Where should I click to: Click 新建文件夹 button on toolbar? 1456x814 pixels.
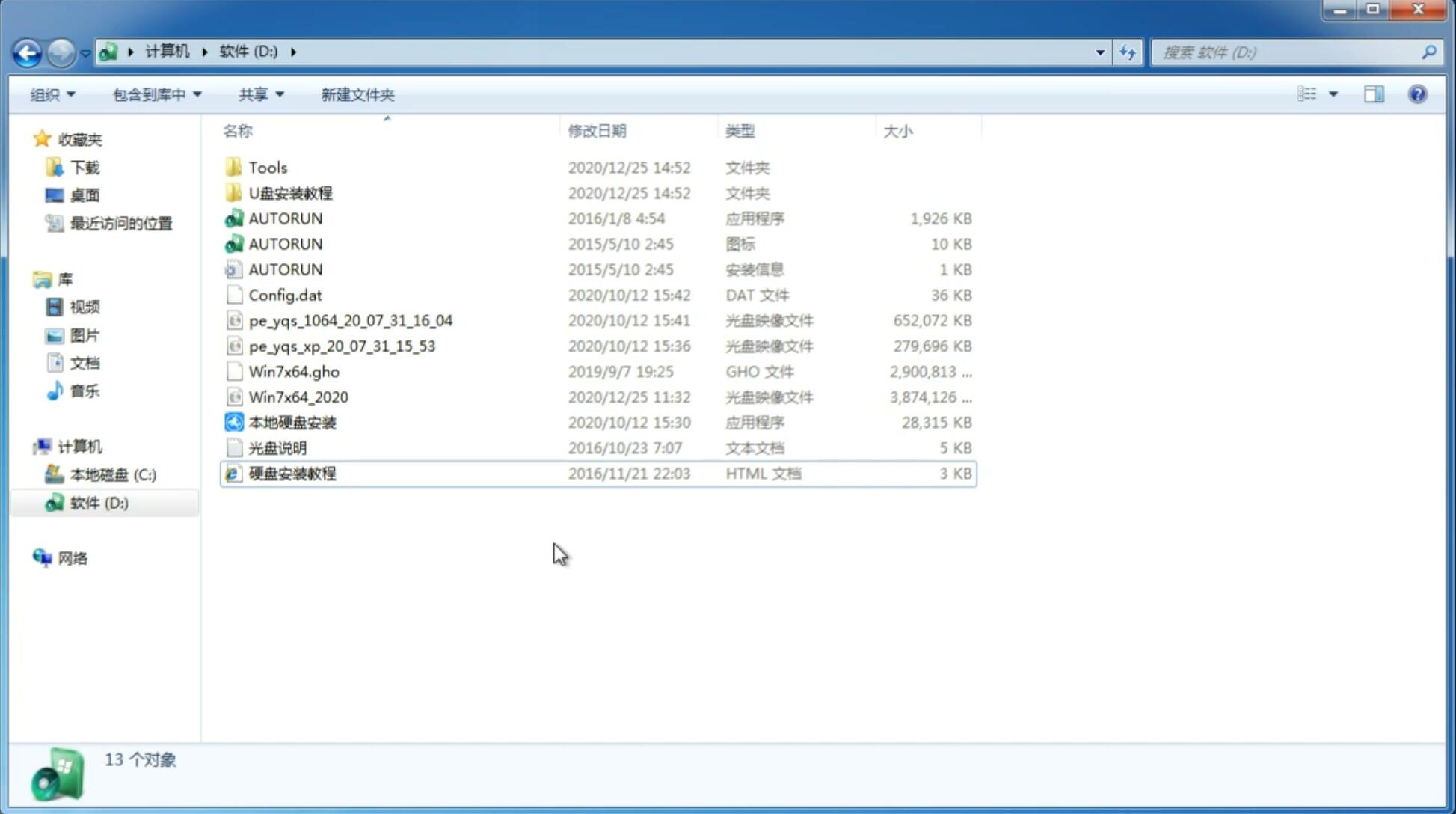[357, 94]
